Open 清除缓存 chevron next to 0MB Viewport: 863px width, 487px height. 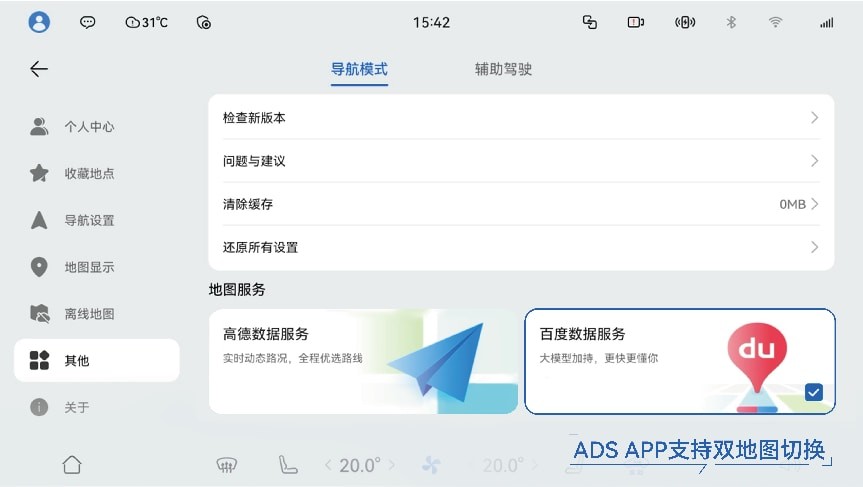pyautogui.click(x=815, y=204)
